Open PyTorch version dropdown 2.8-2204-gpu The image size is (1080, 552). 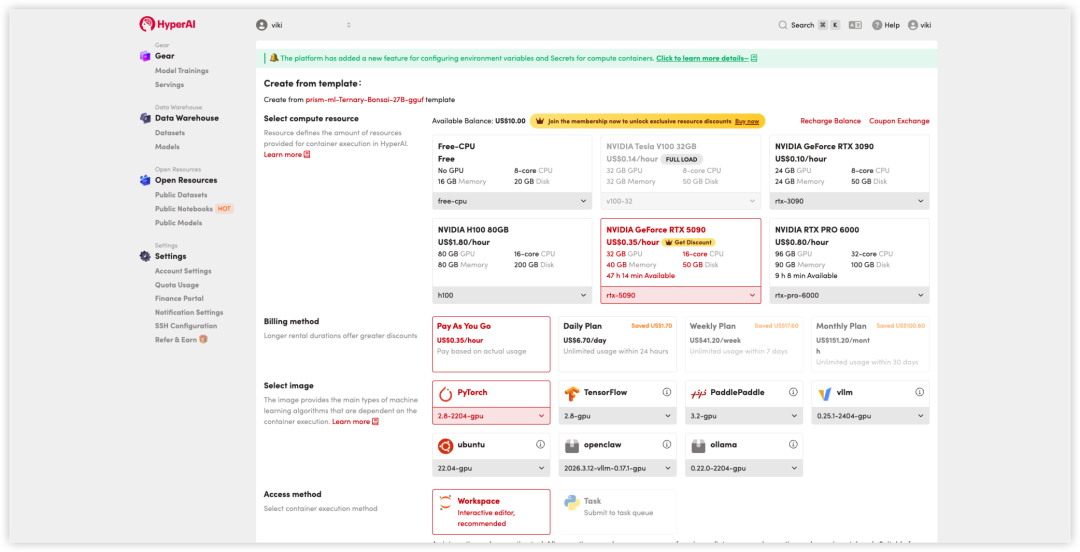tap(491, 416)
